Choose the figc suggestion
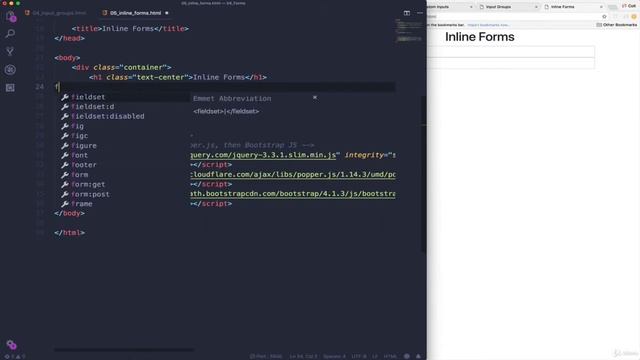640x360 pixels. (x=124, y=136)
